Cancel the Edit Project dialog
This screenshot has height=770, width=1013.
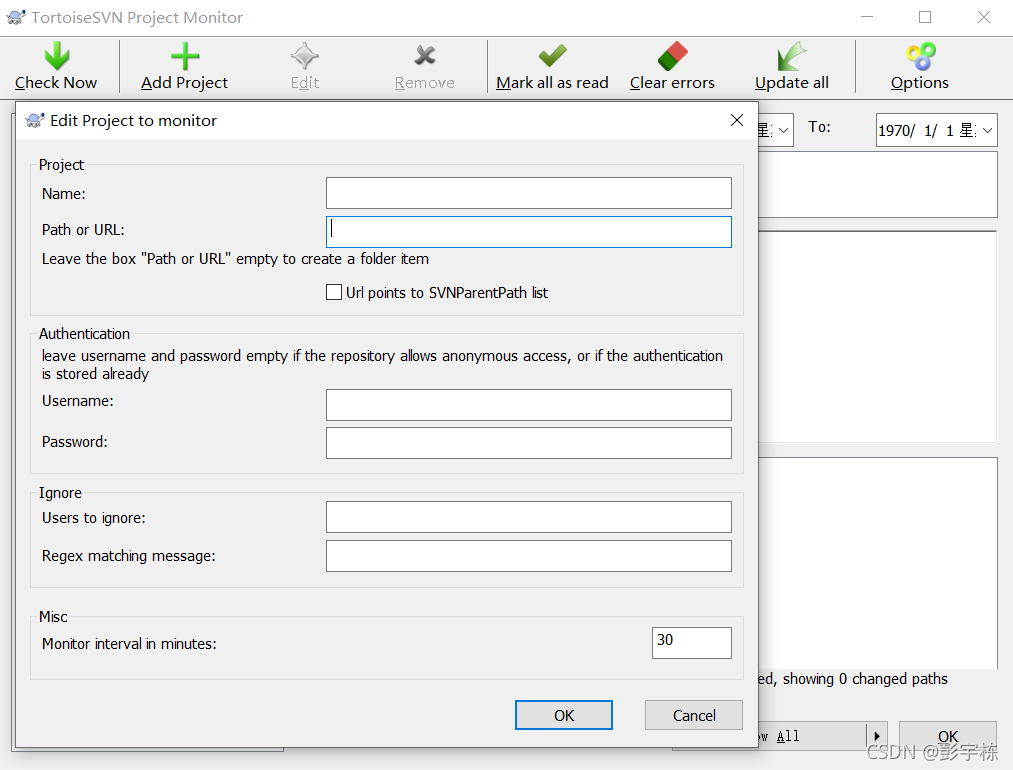pos(694,715)
